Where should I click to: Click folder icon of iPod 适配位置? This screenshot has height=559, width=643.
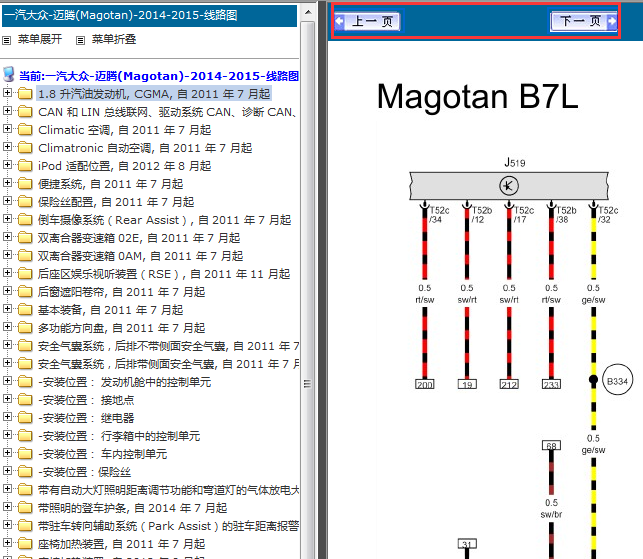[x=25, y=166]
